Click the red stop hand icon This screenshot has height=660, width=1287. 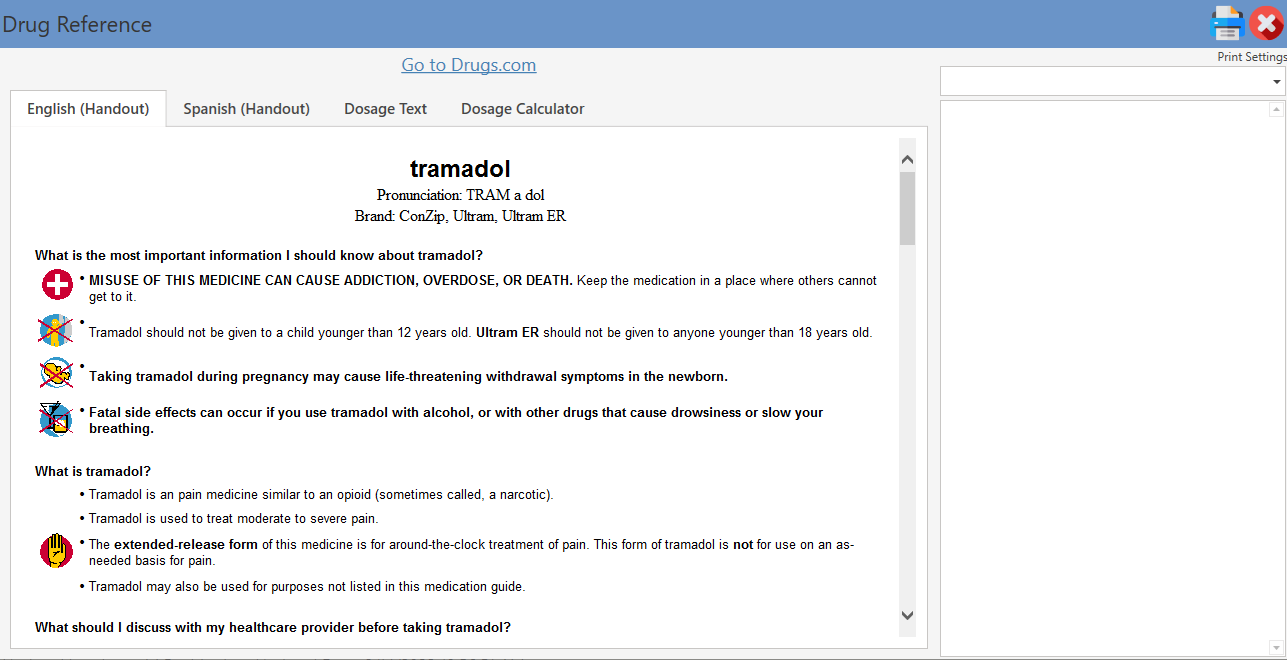[57, 551]
